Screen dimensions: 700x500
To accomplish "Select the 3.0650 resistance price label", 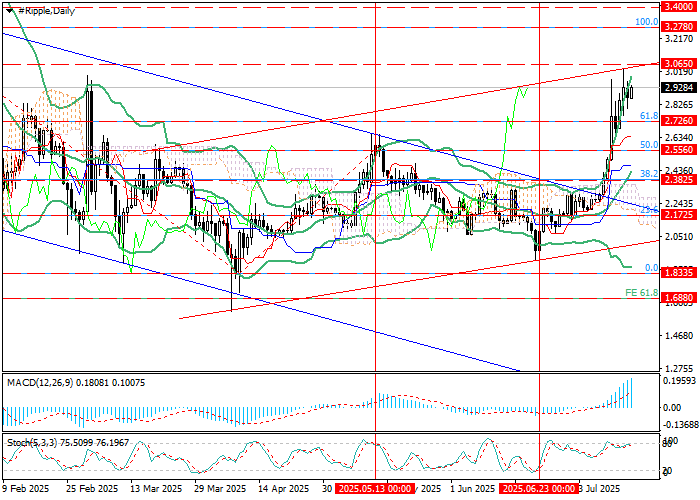I will tap(678, 63).
